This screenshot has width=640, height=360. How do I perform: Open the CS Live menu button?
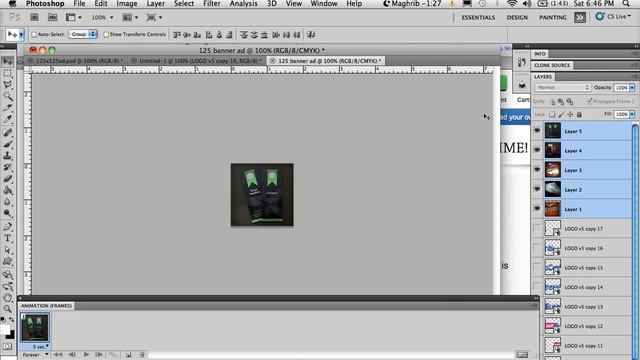coord(614,17)
